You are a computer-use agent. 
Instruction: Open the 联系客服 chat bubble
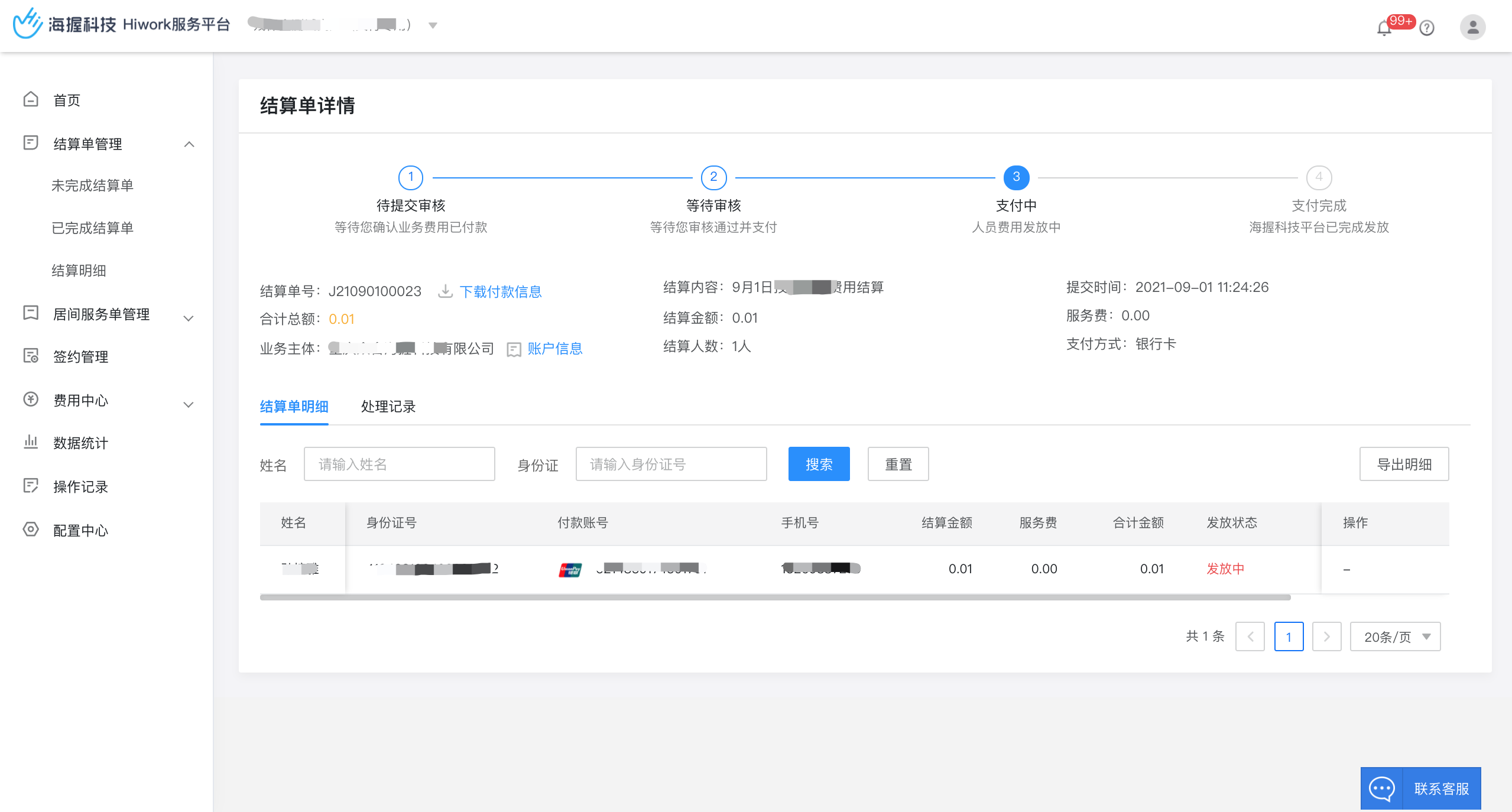(1421, 788)
